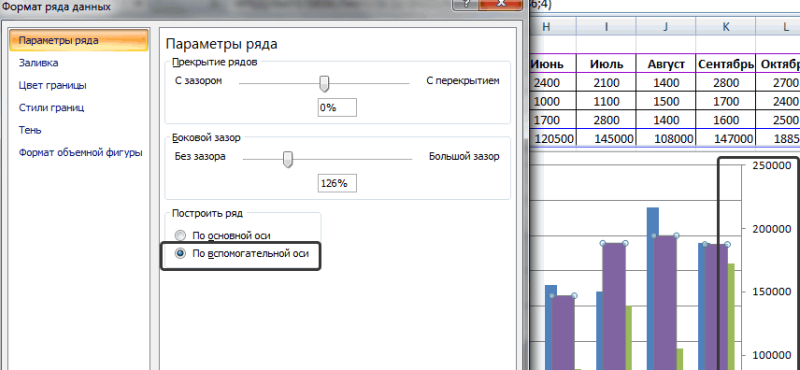Select column J header
Screen dimensions: 800x370
click(x=665, y=27)
